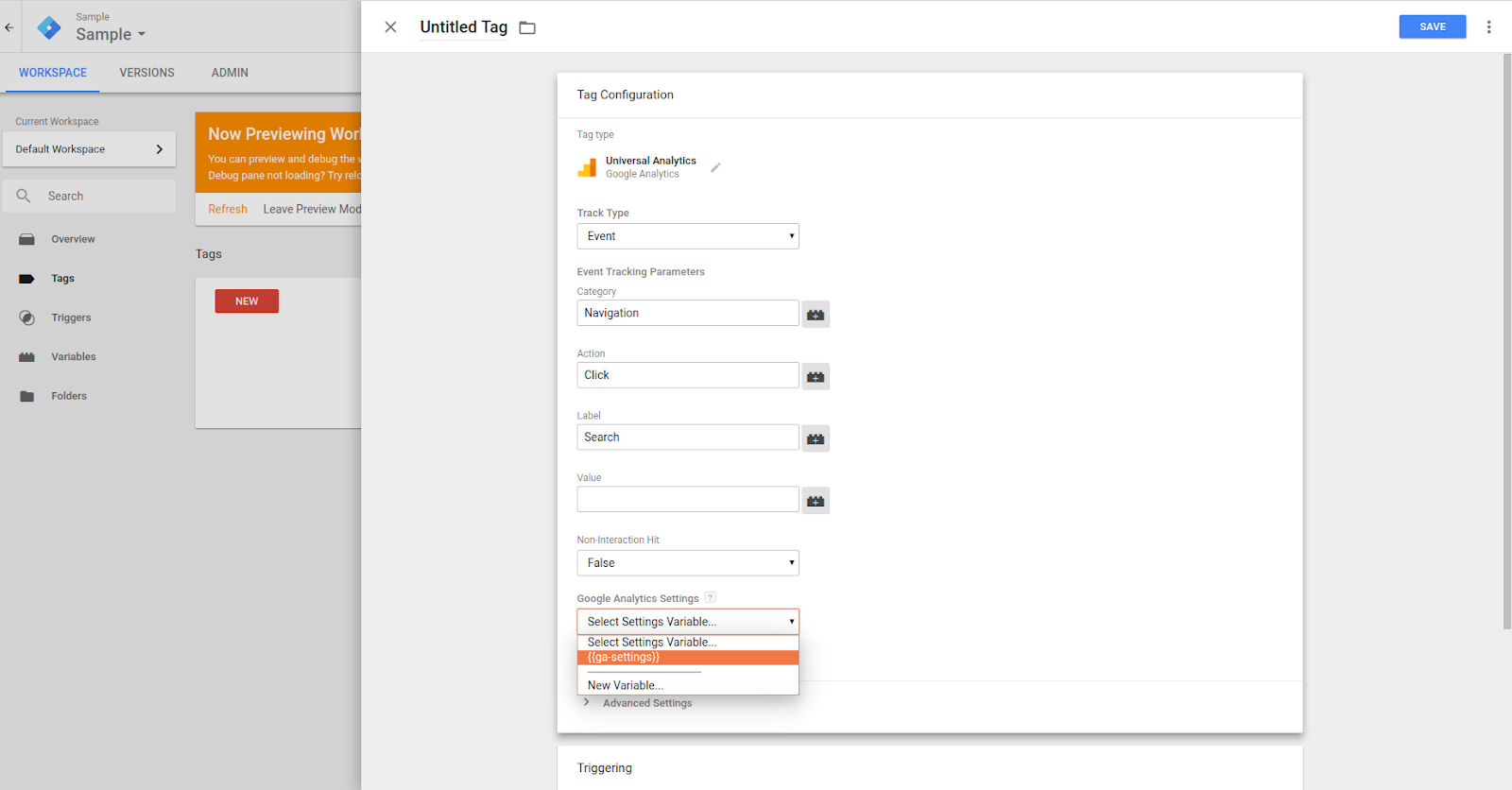Open the Default Workspace selector
The height and width of the screenshot is (790, 1512).
click(89, 149)
